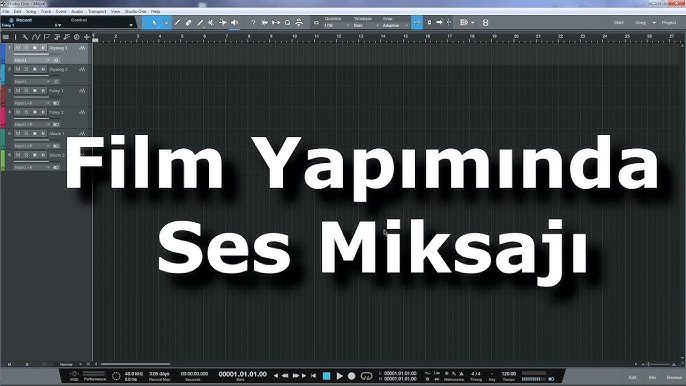Toggle monitor on Foley 2 track

pyautogui.click(x=43, y=112)
